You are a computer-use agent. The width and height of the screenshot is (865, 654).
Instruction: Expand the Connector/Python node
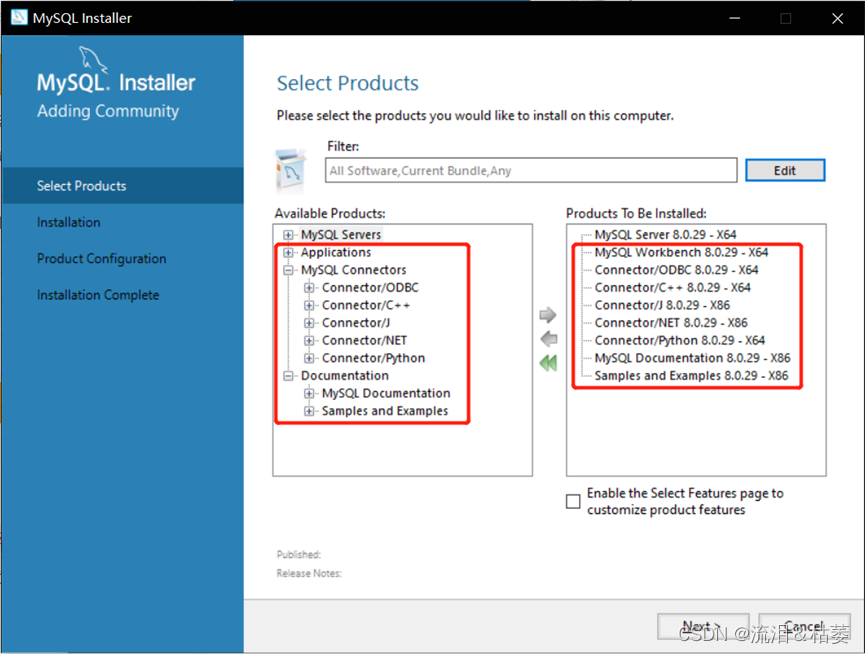(309, 358)
